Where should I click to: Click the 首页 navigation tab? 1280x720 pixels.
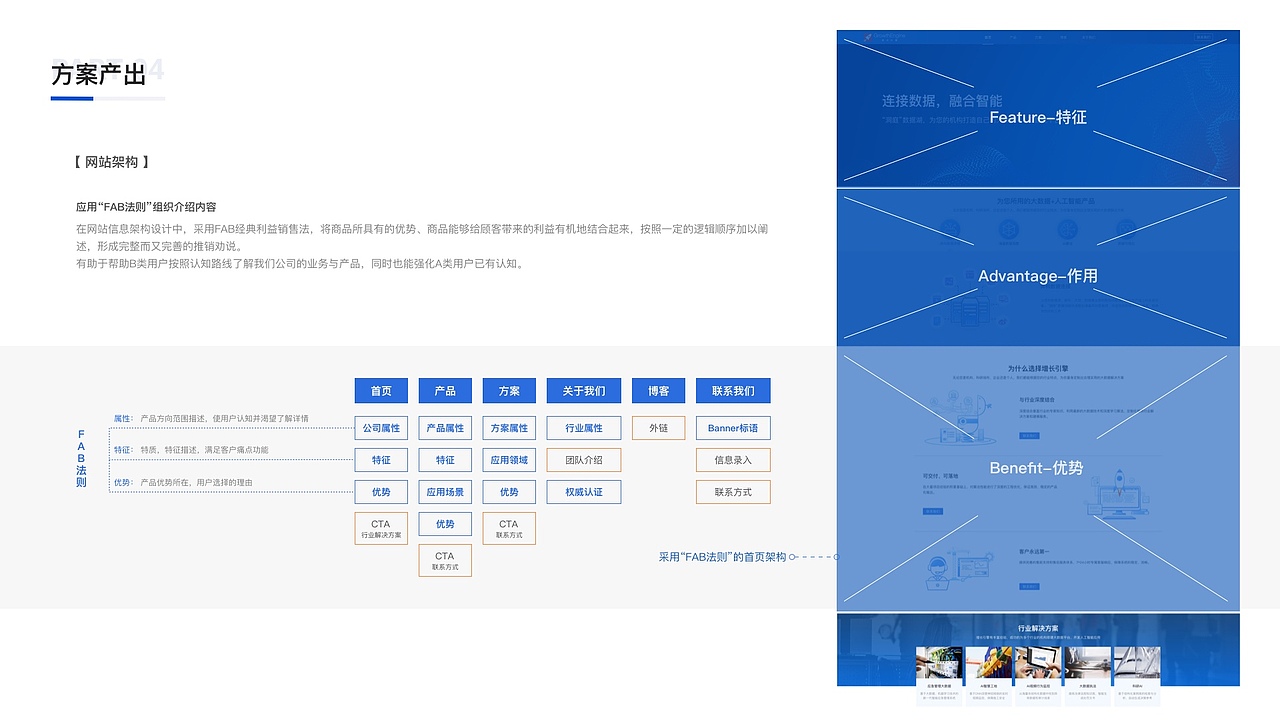380,391
